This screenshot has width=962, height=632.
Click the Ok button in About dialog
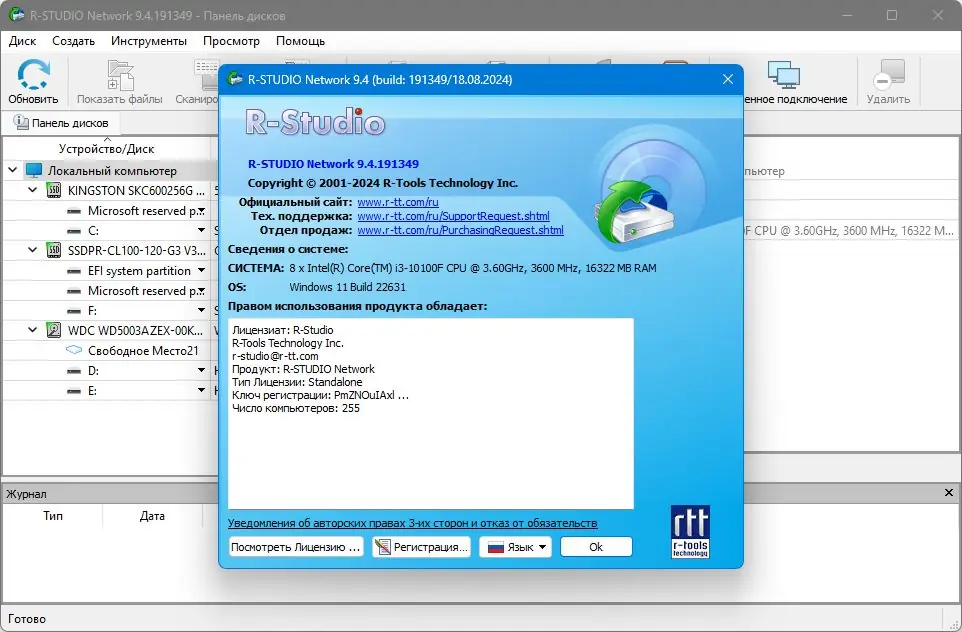[596, 547]
